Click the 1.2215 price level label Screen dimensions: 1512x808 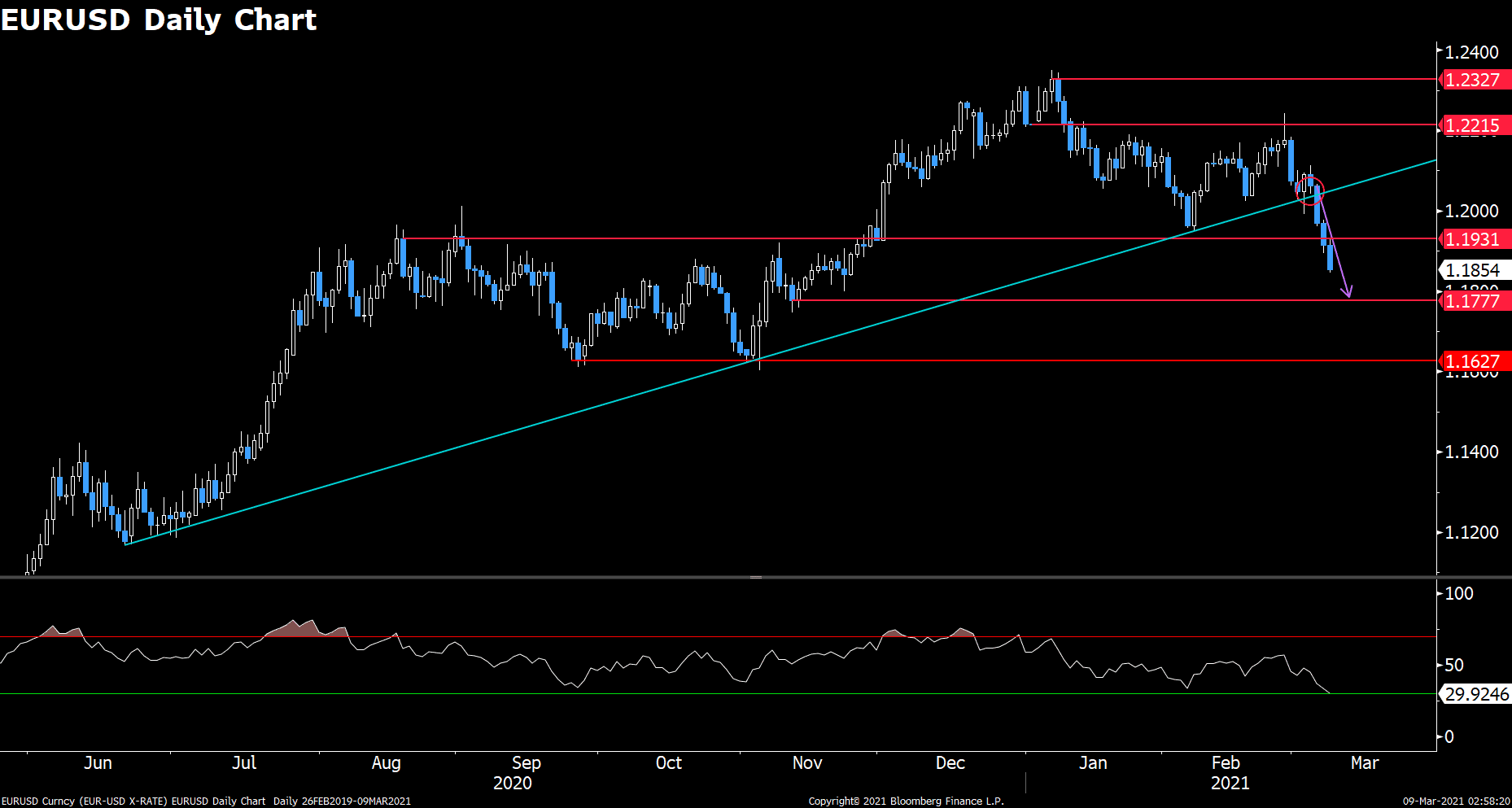(1475, 125)
